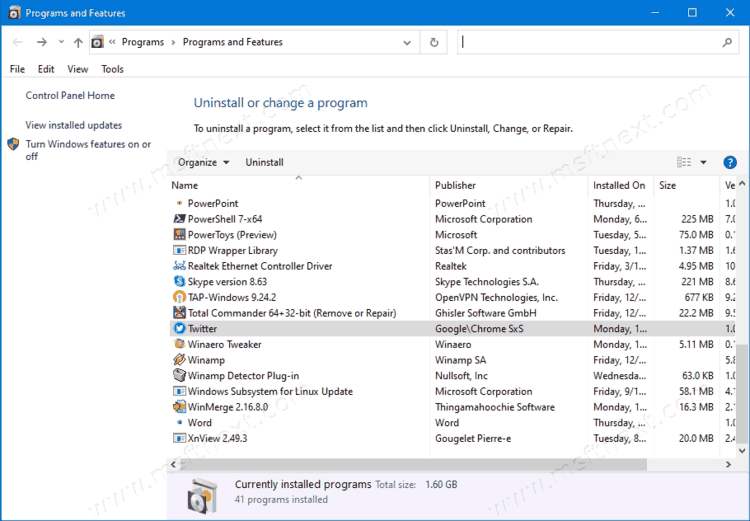
Task: Open Turn Windows features on or off
Action: coord(88,150)
